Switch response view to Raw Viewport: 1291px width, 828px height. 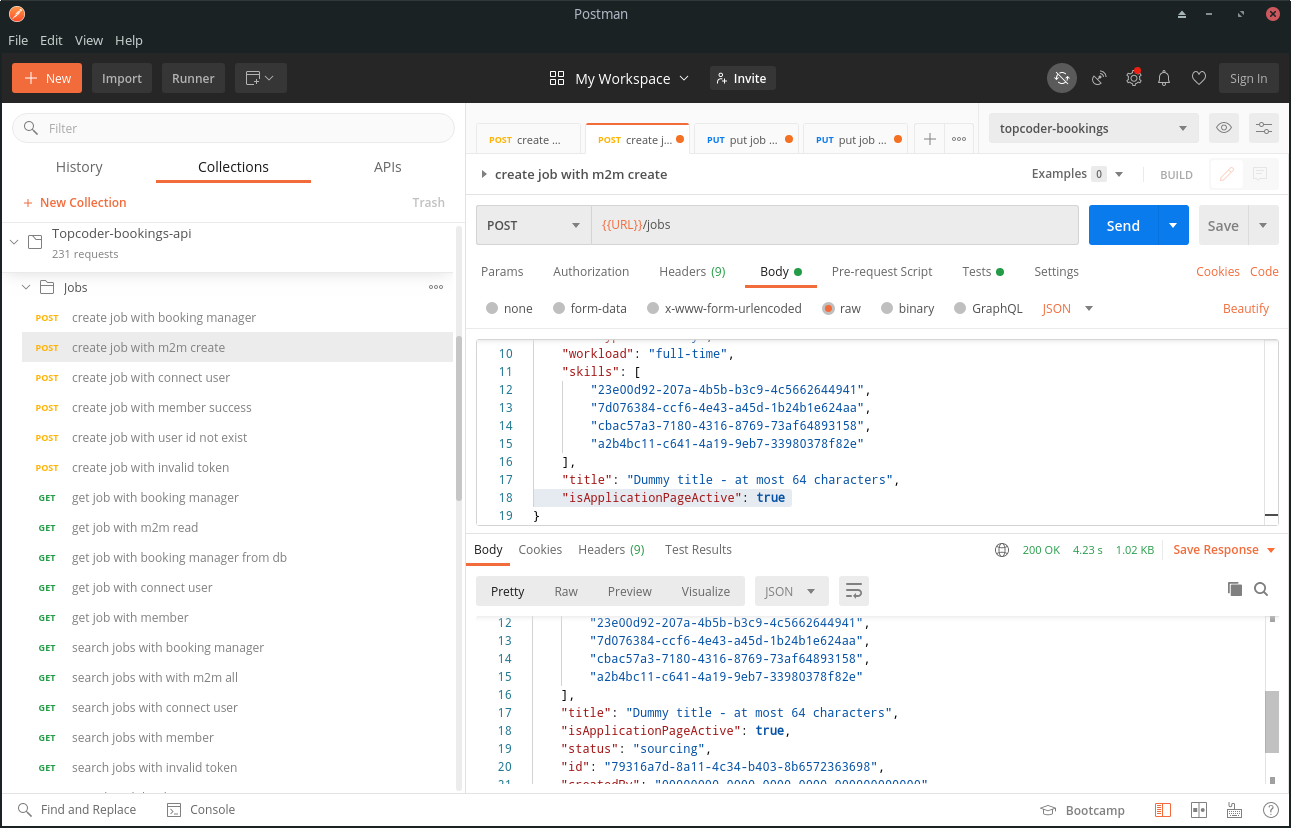[566, 591]
